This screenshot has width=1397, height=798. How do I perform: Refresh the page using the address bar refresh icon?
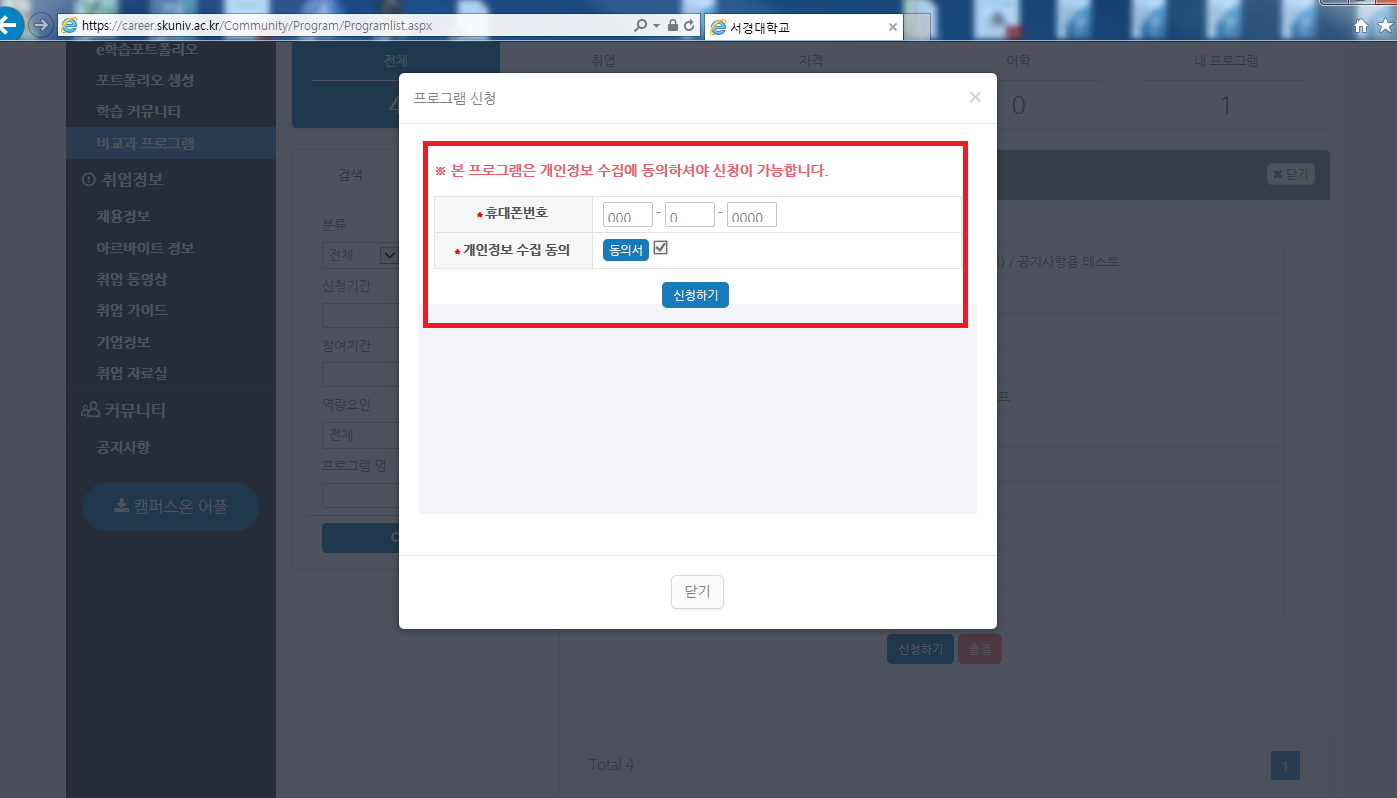coord(688,25)
